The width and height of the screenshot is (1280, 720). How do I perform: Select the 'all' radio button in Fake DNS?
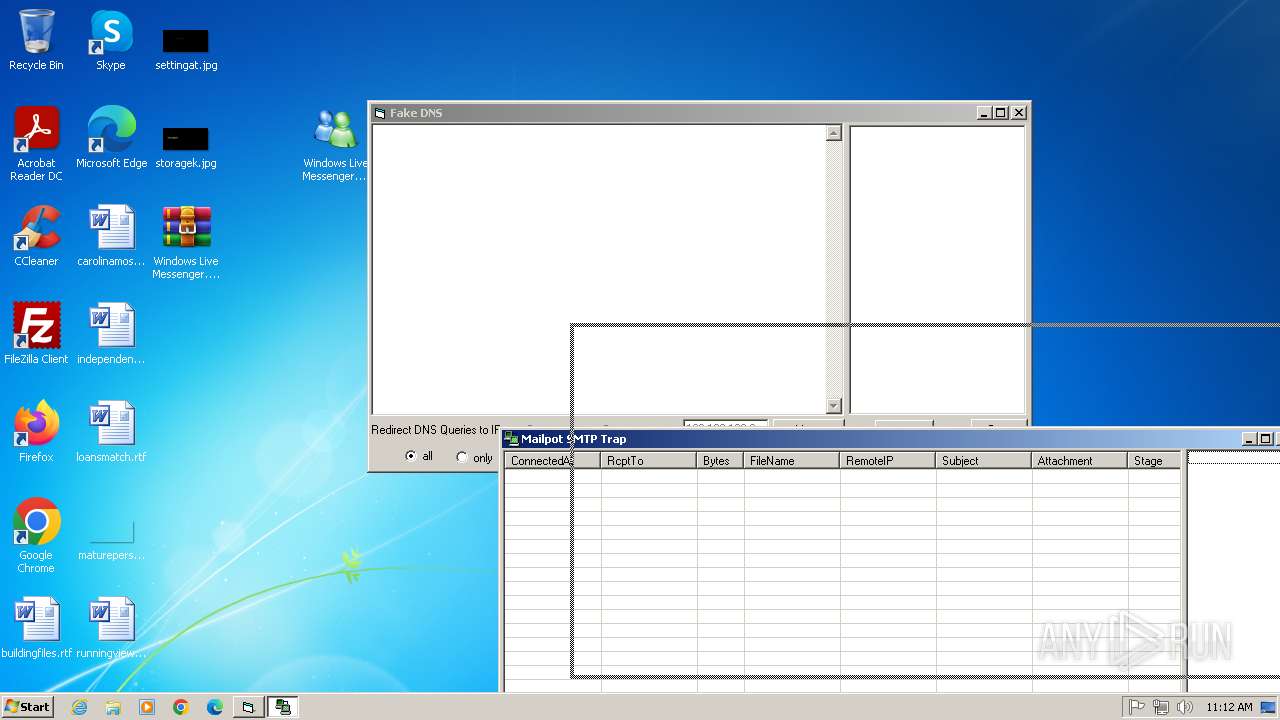(x=411, y=456)
